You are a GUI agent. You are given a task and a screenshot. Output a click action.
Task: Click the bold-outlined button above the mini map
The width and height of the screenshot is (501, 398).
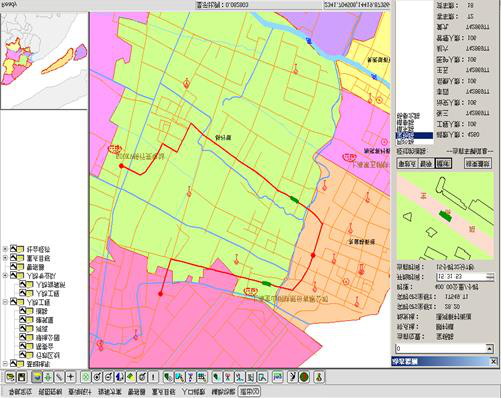click(443, 163)
